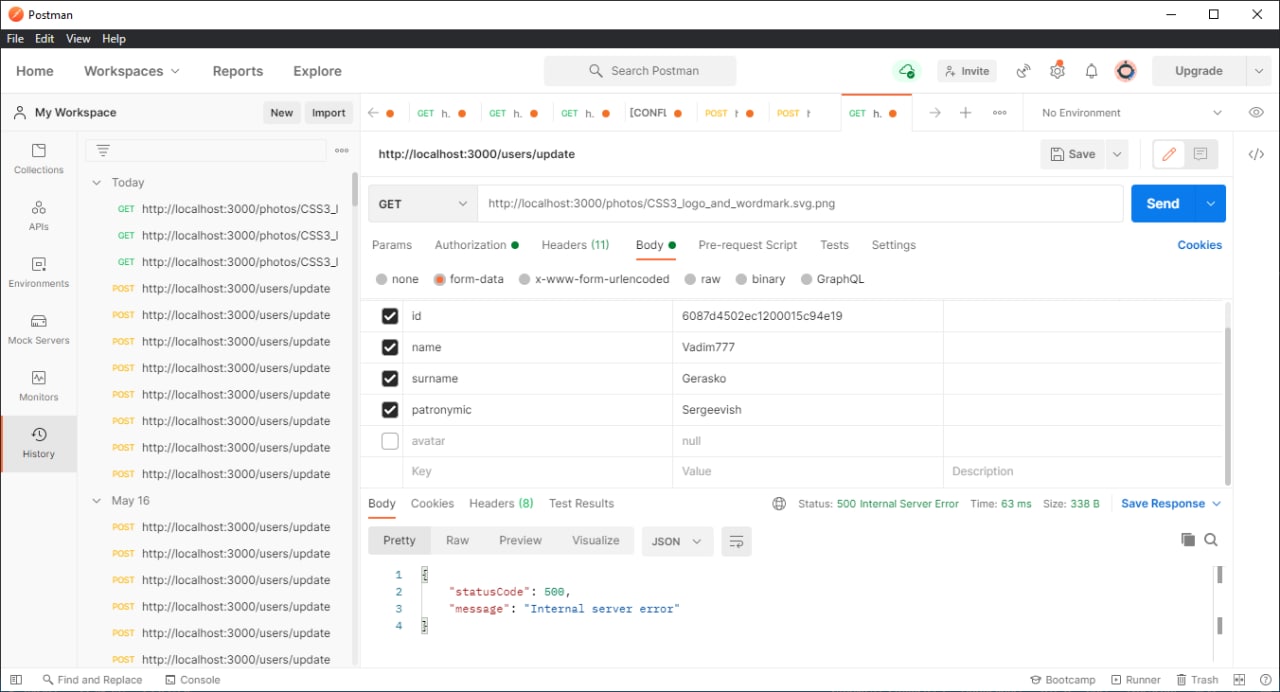Click the notifications bell icon

[x=1092, y=71]
